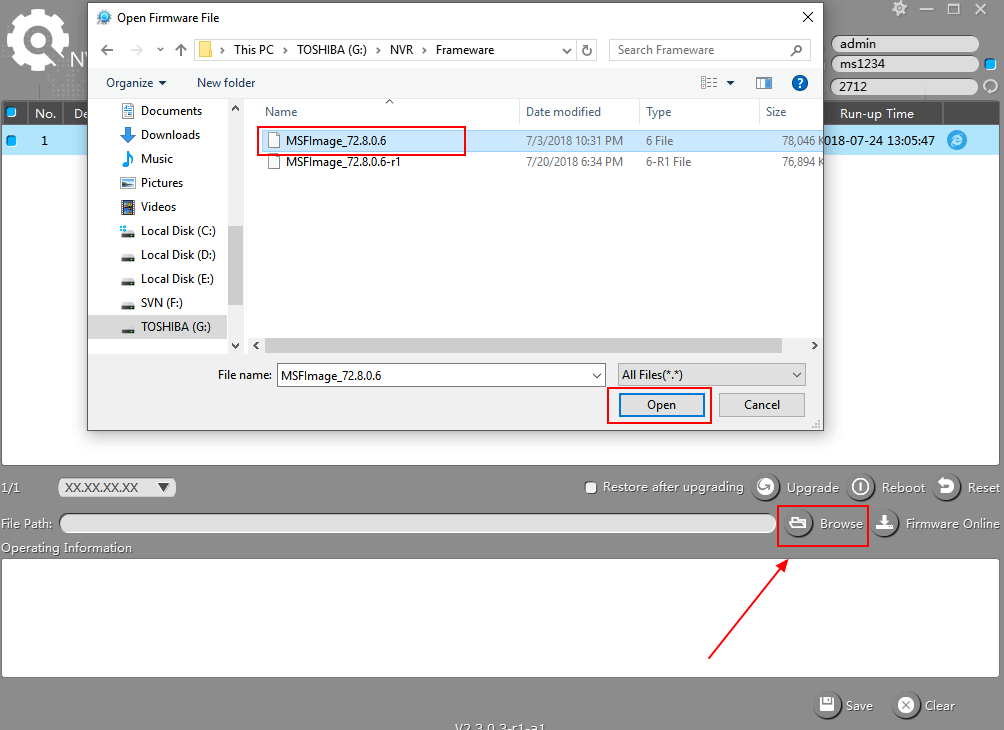Open Downloads in navigation pane
This screenshot has height=730, width=1004.
170,134
